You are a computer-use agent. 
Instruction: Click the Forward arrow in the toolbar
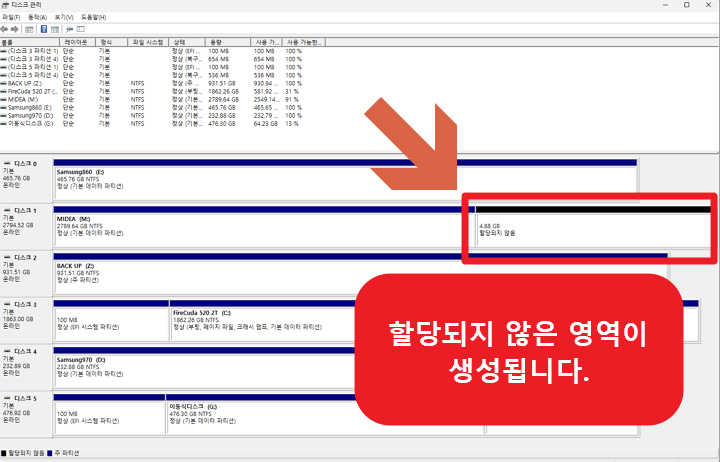click(x=15, y=29)
